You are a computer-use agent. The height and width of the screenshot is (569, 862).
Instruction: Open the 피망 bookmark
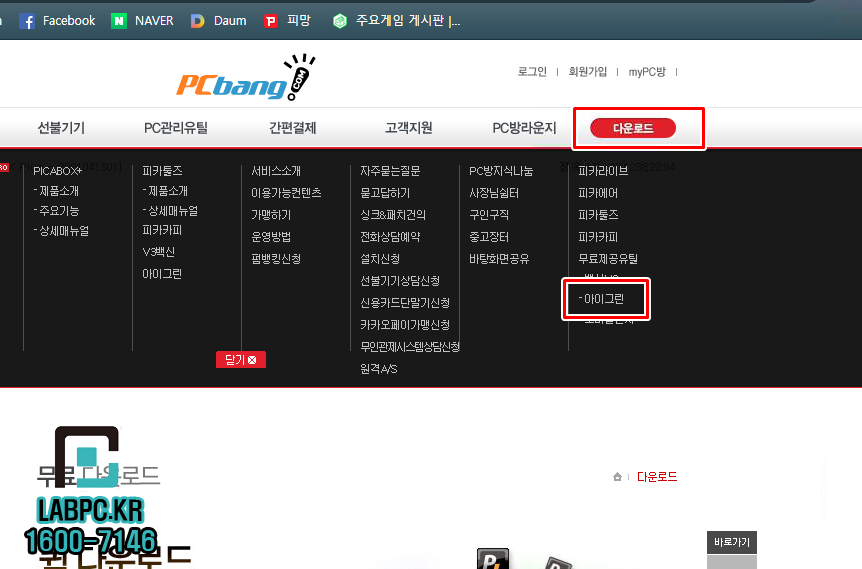pyautogui.click(x=287, y=21)
